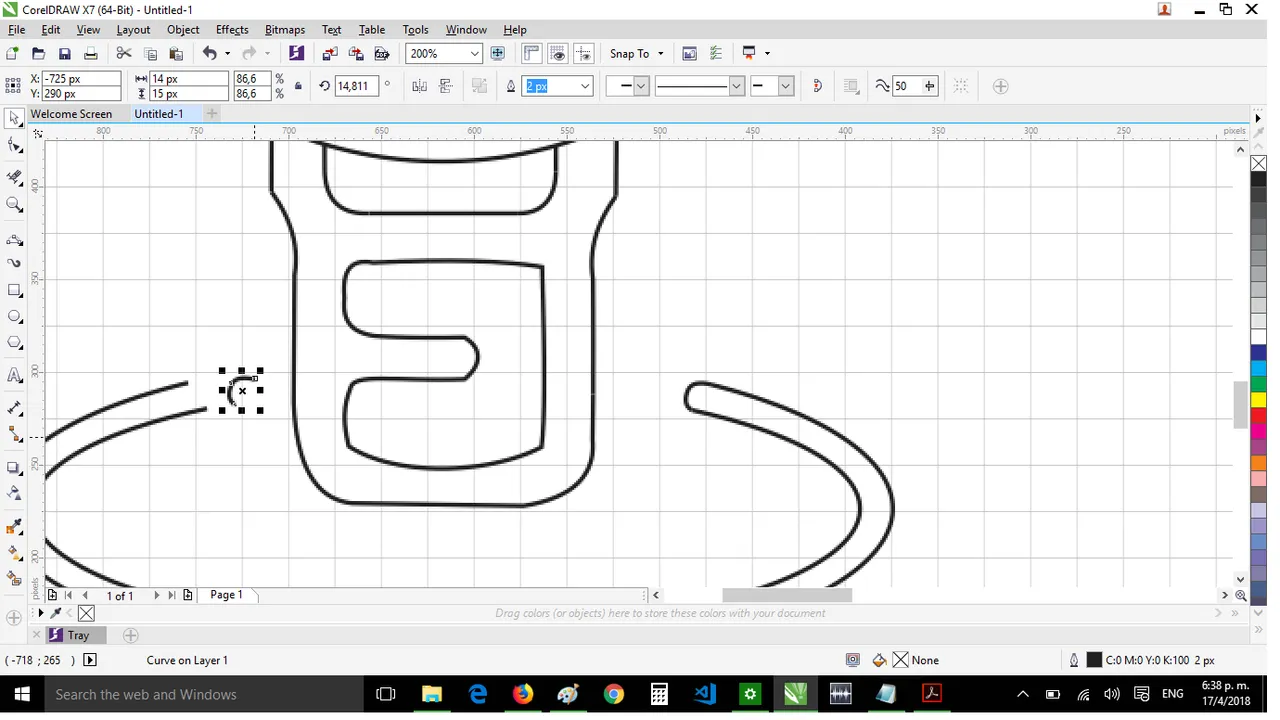Select the Artistic Media tool

point(14,264)
